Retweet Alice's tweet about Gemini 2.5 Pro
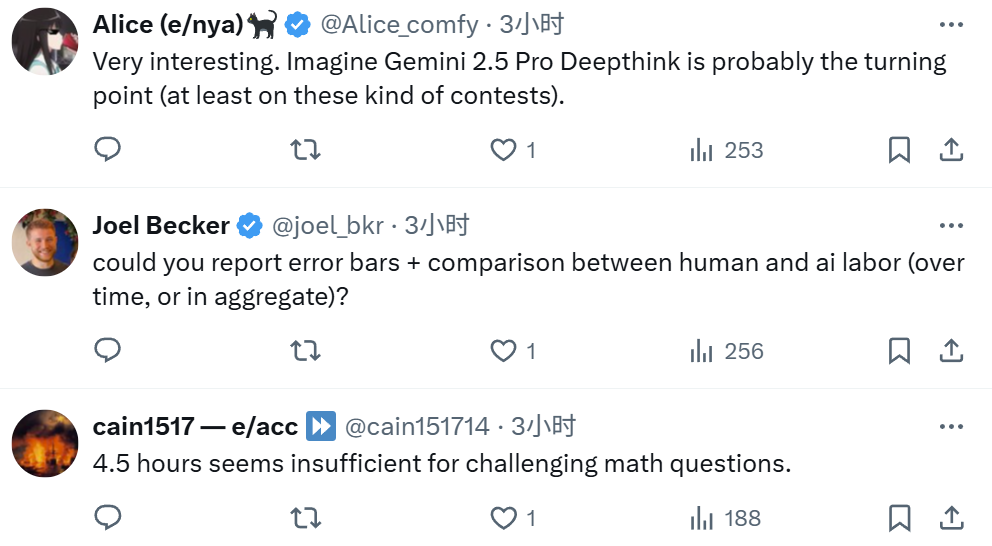Image resolution: width=992 pixels, height=546 pixels. pos(305,150)
